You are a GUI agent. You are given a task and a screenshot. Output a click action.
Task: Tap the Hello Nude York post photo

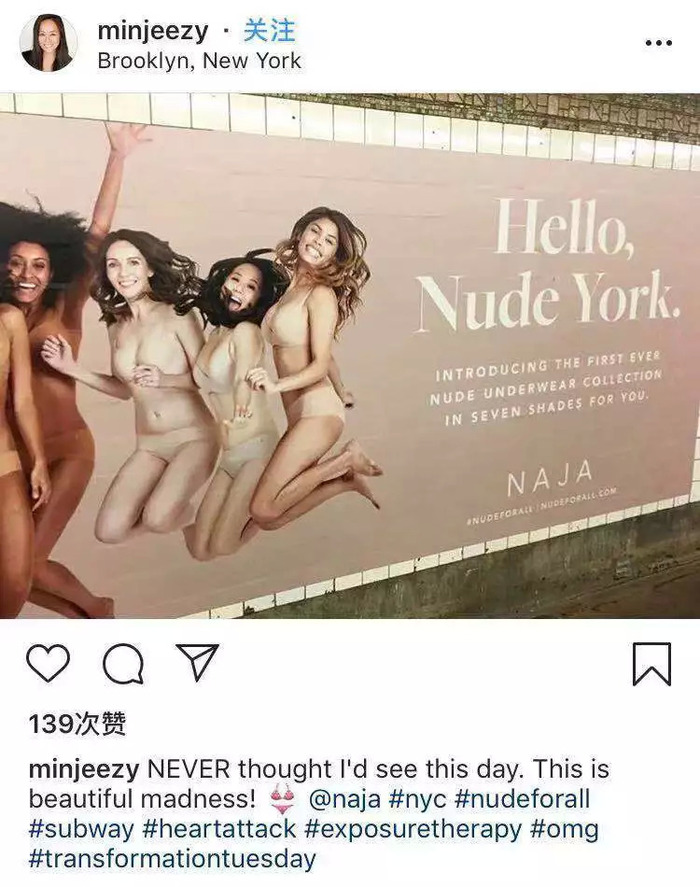tap(350, 355)
